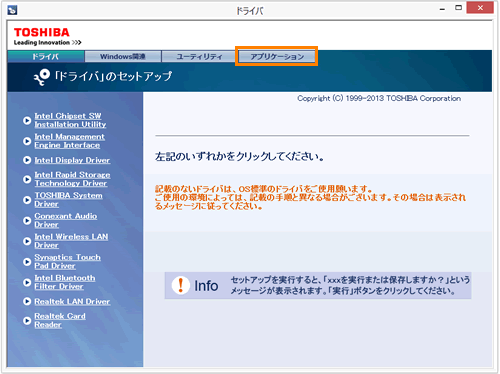500x374 pixels.
Task: Click the arrow icon beside Conexant Audio Driver
Action: pyautogui.click(x=27, y=220)
